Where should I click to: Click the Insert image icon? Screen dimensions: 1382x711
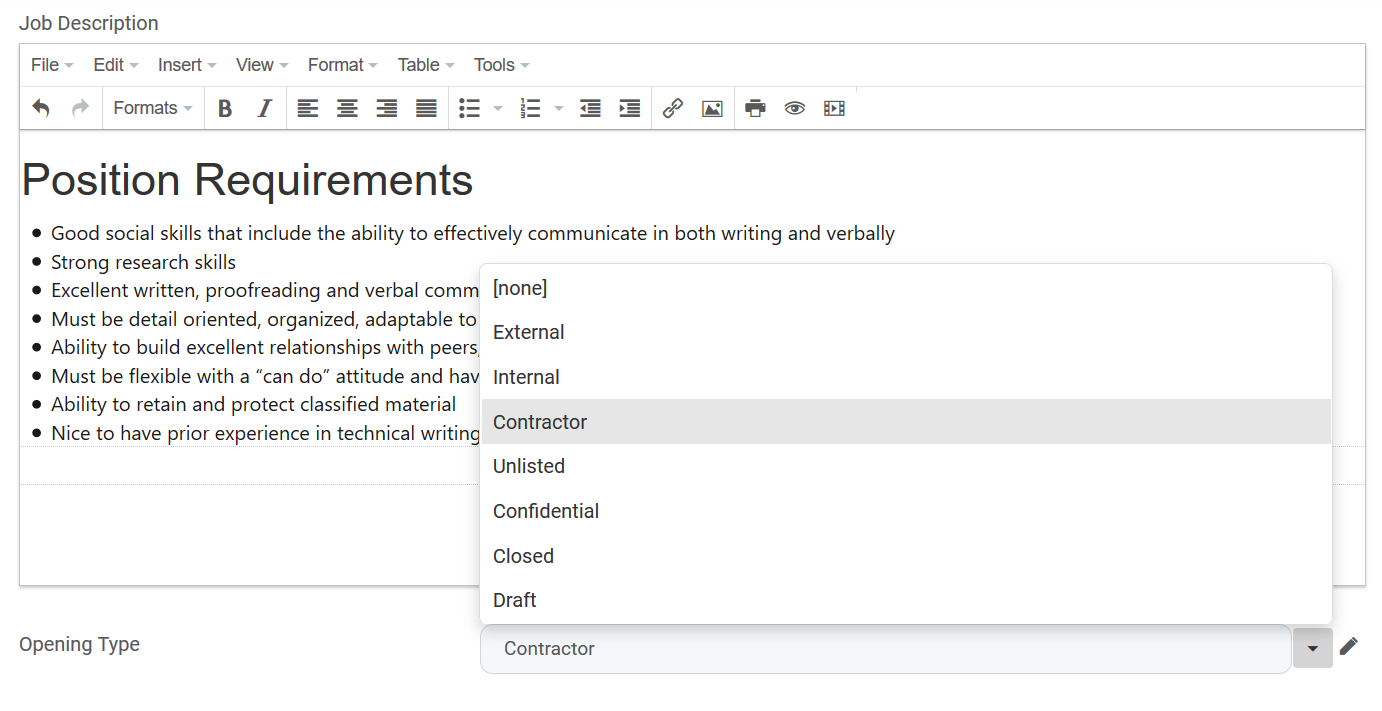pos(712,108)
